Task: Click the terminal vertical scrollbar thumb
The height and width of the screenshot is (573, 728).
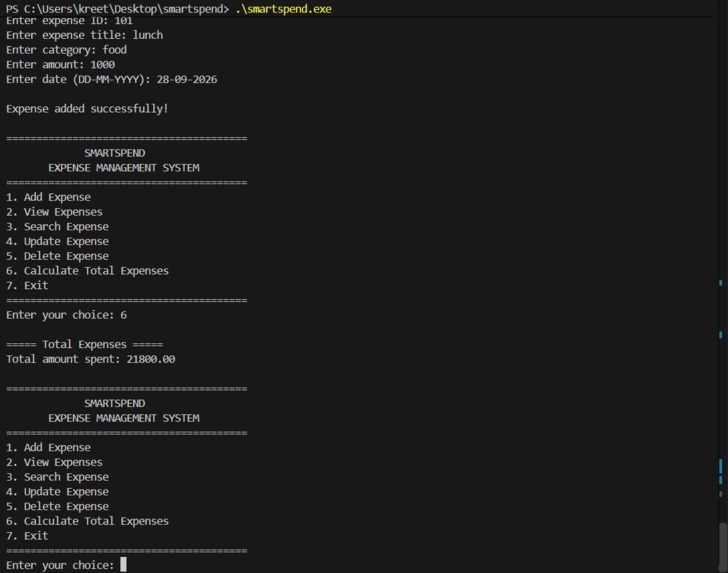Action: click(x=722, y=547)
